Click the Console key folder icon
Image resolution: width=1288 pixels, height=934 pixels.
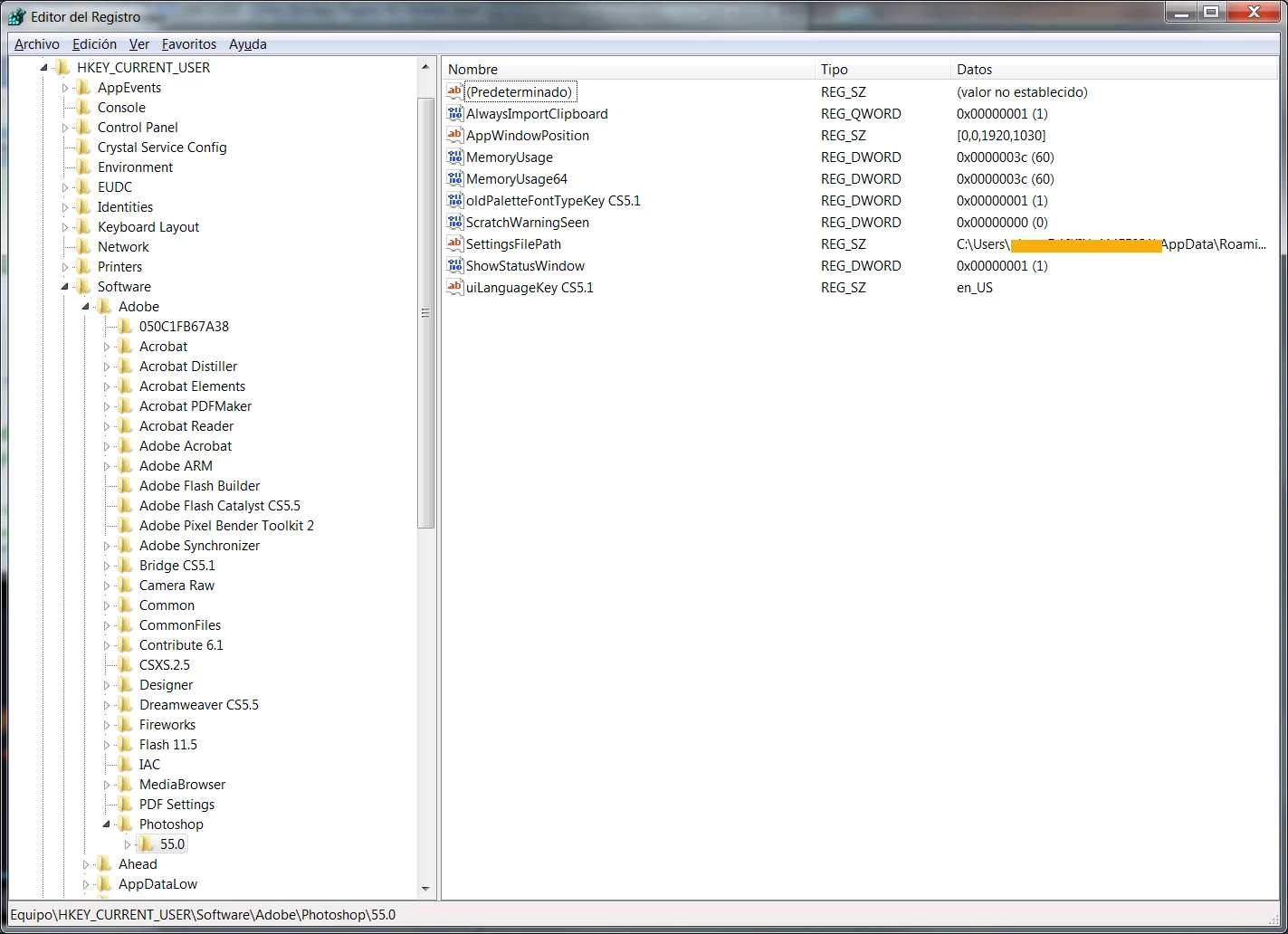pyautogui.click(x=84, y=108)
